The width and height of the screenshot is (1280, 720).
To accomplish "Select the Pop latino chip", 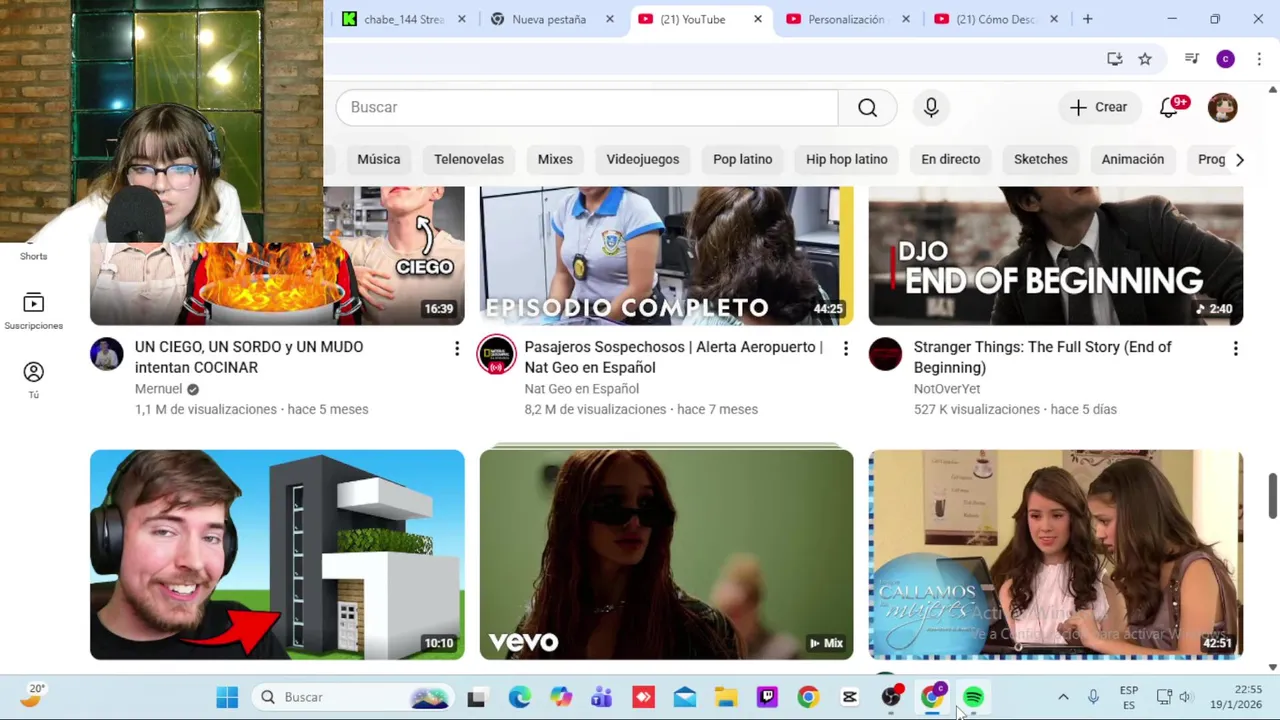I will pos(742,160).
